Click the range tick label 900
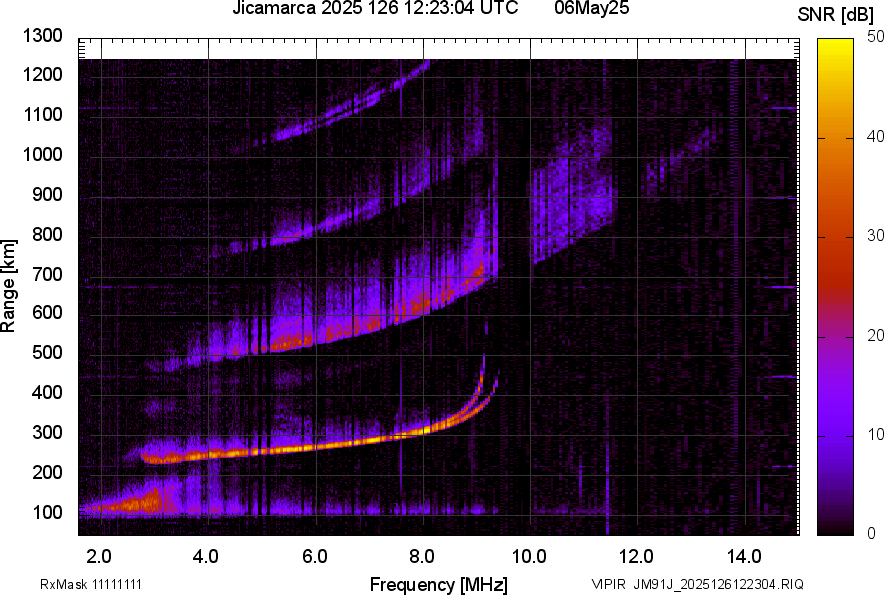 pyautogui.click(x=47, y=194)
